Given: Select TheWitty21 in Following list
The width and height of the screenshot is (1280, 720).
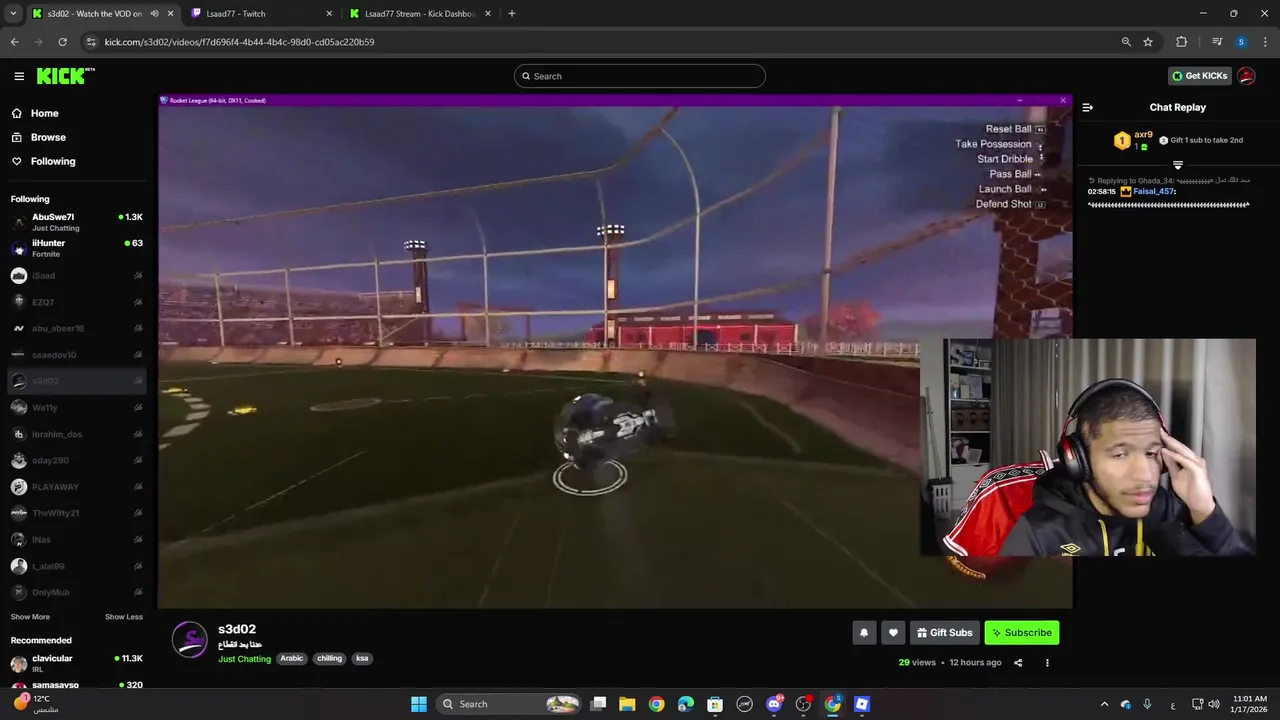Looking at the screenshot, I should [77, 513].
